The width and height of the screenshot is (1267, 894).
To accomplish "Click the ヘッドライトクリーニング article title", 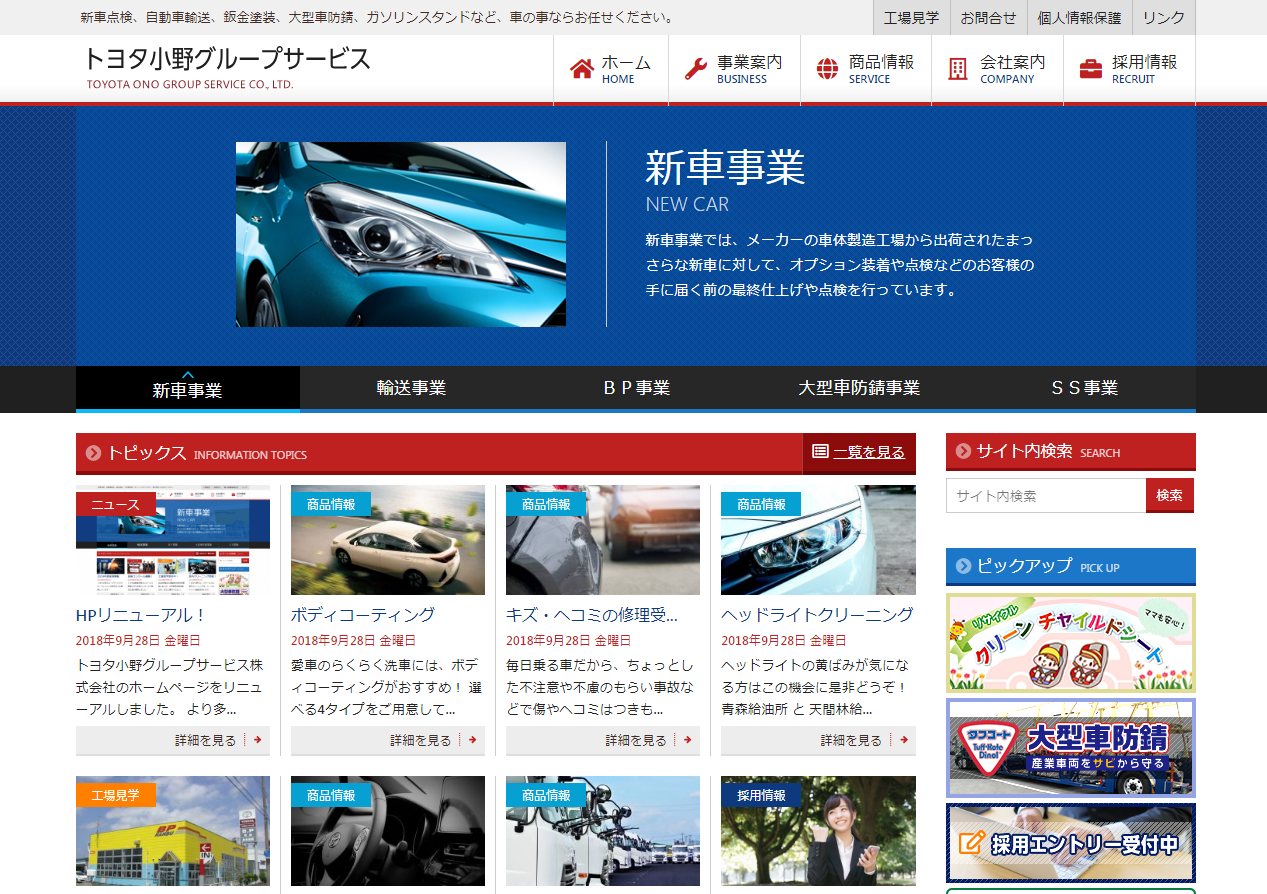I will [x=817, y=615].
